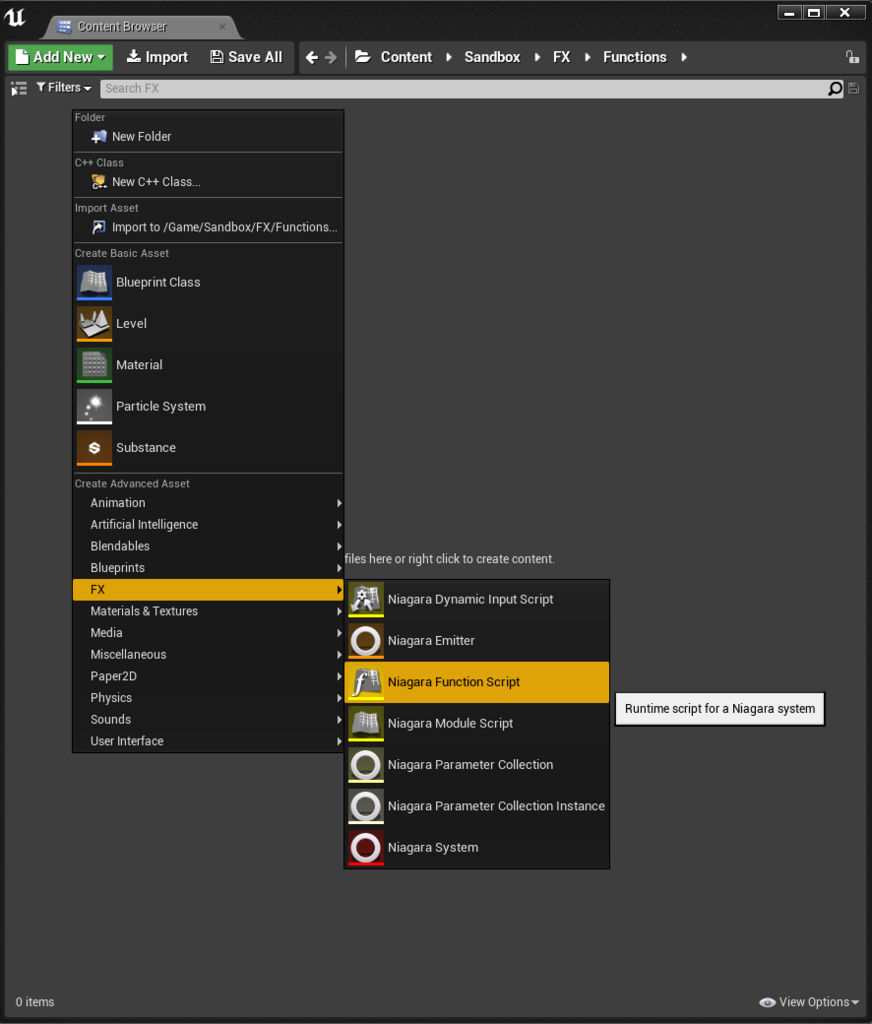
Task: Click the Blueprint Class label
Action: [158, 282]
